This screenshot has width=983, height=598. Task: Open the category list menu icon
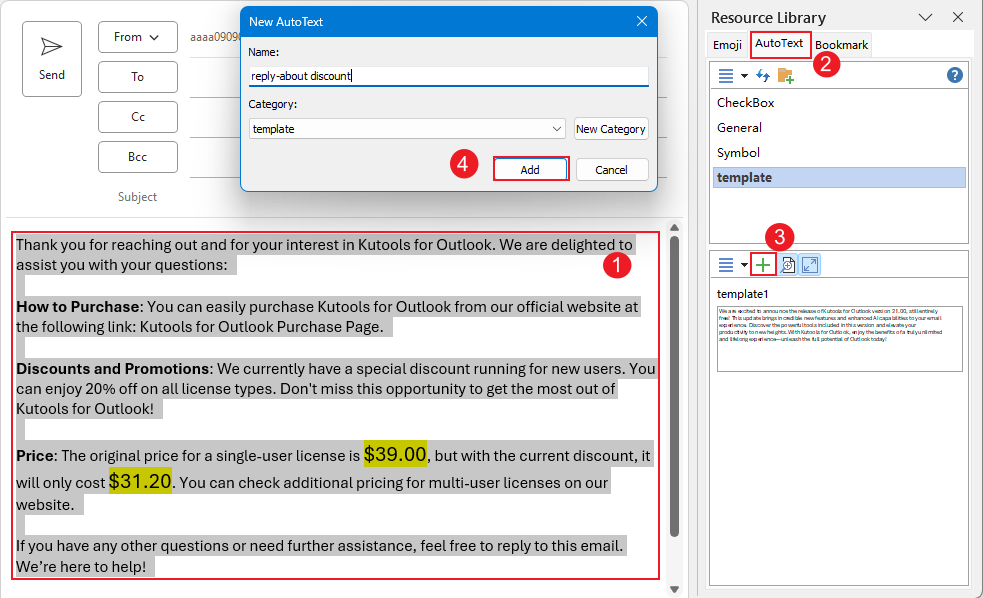coord(725,76)
